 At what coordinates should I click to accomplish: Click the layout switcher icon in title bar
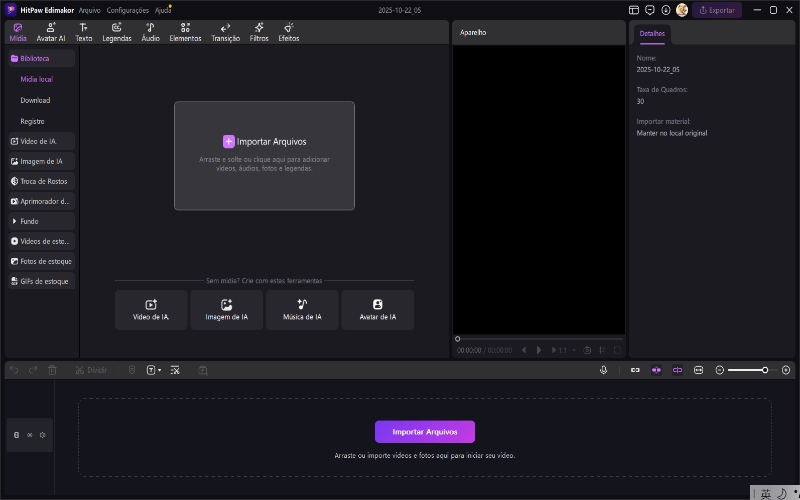coord(634,10)
